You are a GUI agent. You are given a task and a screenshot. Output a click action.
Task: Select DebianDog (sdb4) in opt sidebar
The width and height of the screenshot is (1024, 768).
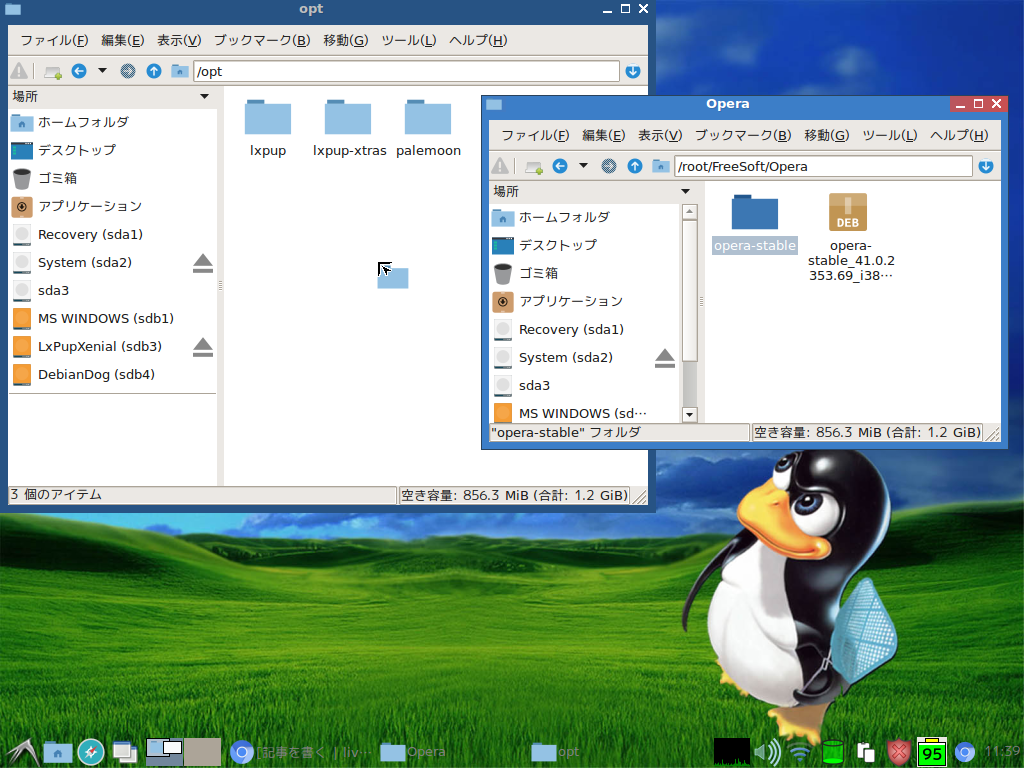tap(112, 375)
